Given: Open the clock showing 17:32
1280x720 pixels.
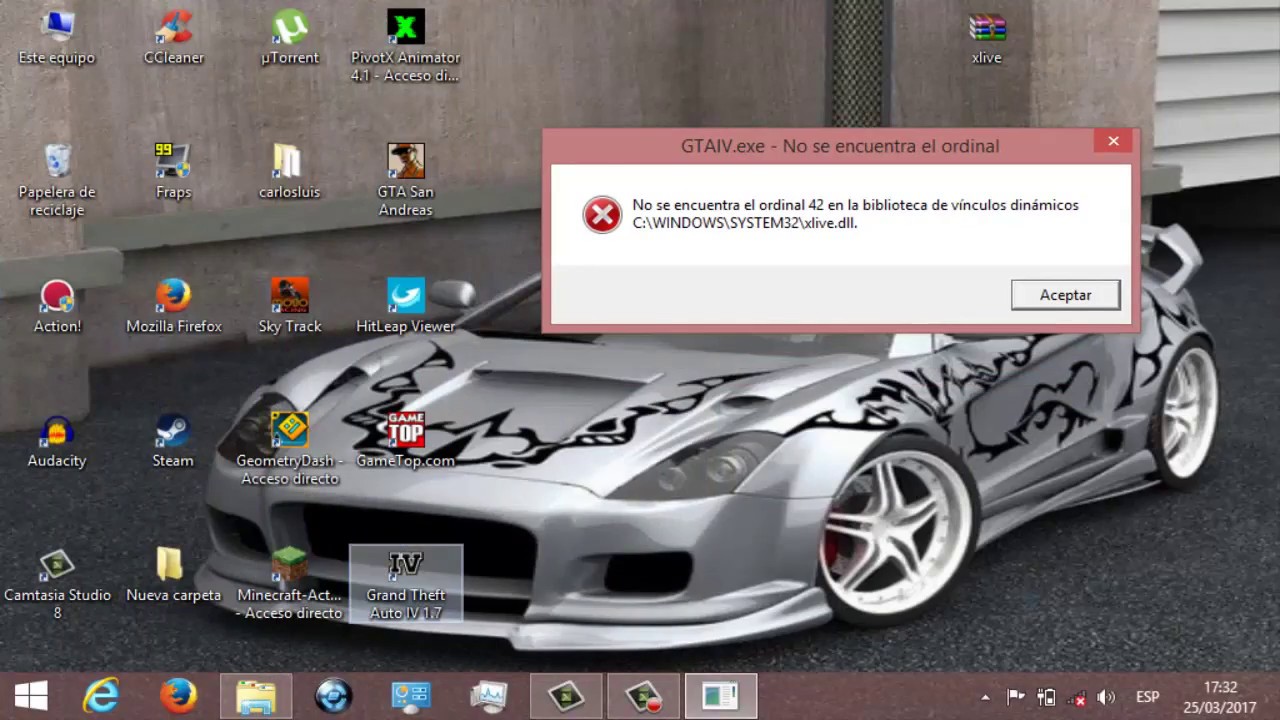Looking at the screenshot, I should point(1221,697).
